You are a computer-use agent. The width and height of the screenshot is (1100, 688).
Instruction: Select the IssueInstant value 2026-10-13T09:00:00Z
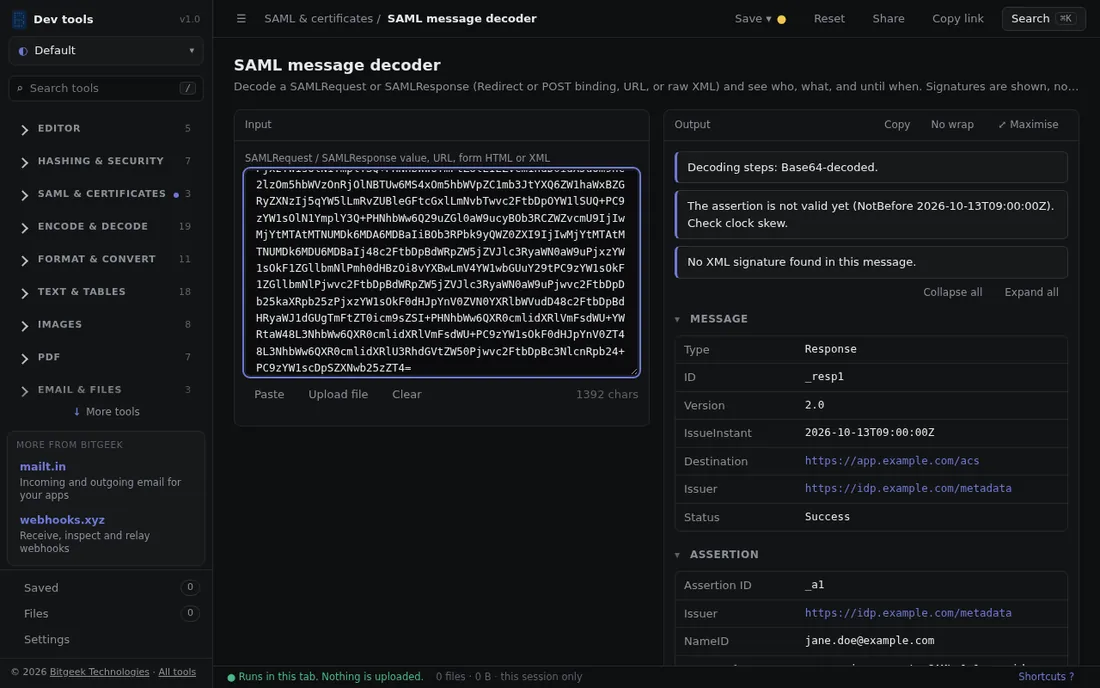(869, 433)
